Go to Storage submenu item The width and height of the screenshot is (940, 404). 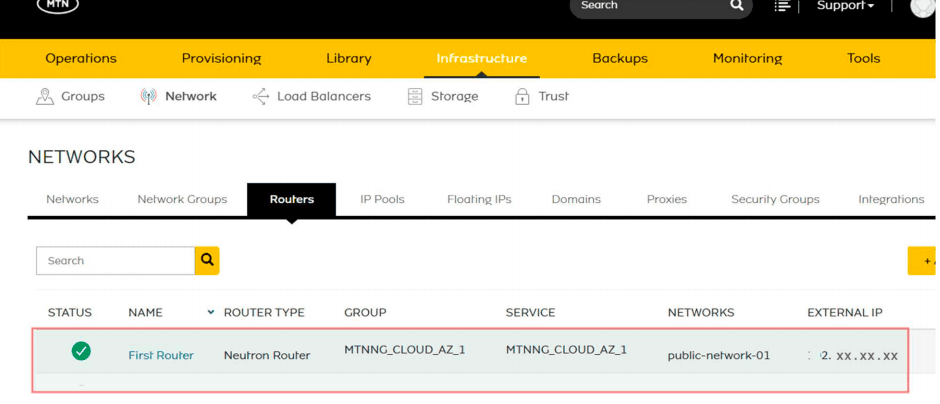coord(454,97)
